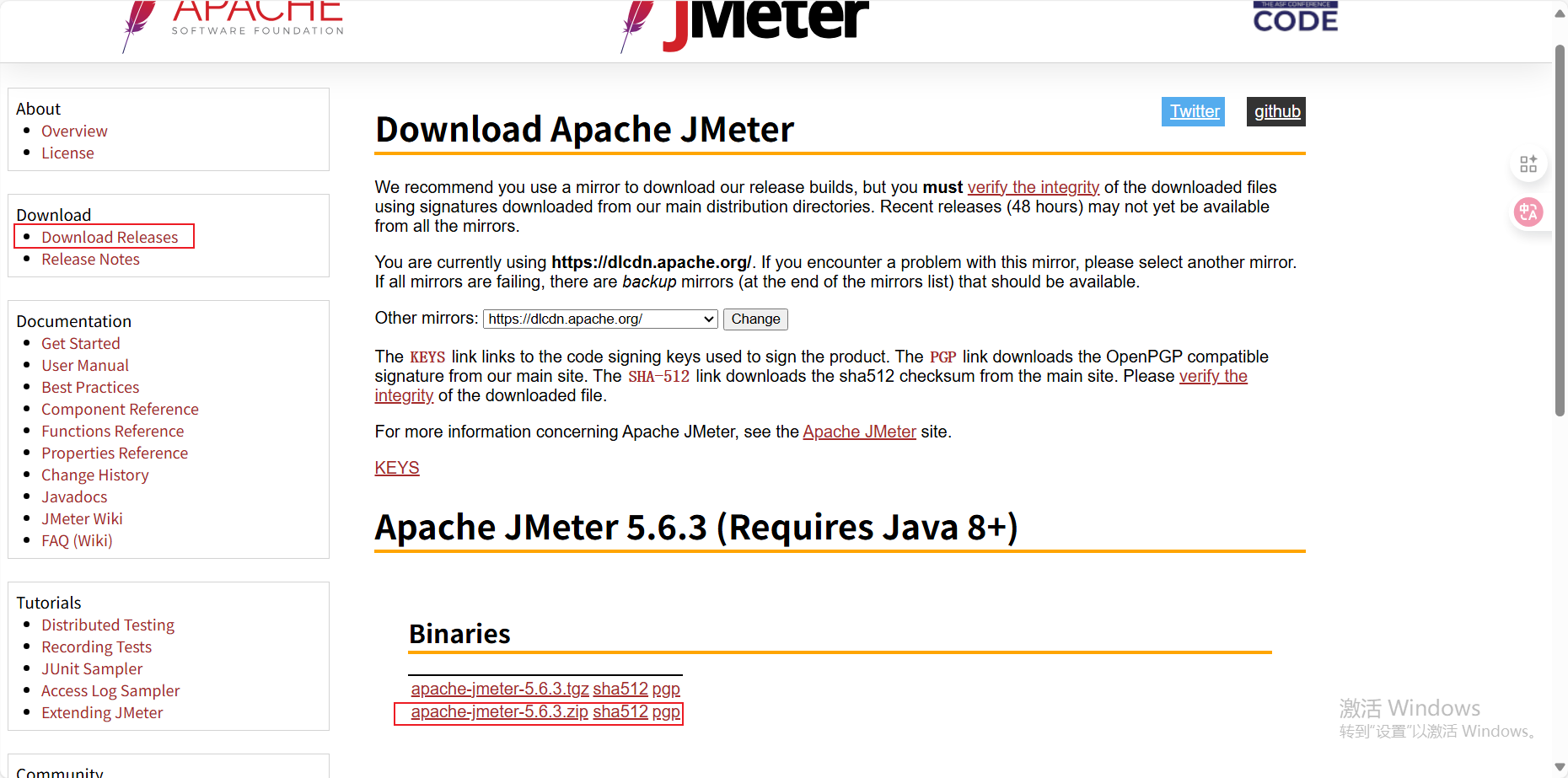Download apache-jmeter-5.6.3.tgz
This screenshot has height=778, width=1568.
click(x=500, y=689)
